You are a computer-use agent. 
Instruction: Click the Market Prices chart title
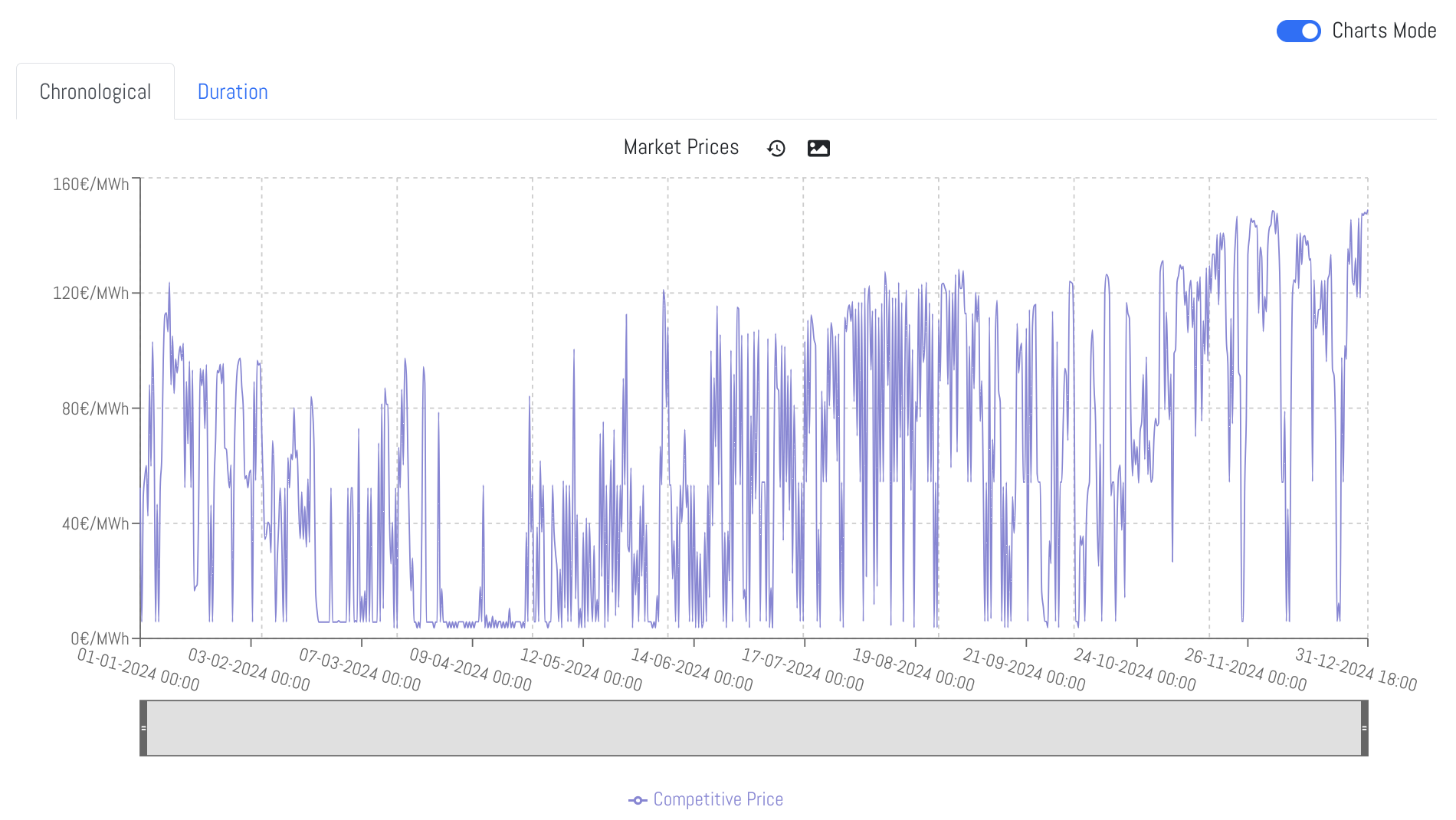point(680,147)
